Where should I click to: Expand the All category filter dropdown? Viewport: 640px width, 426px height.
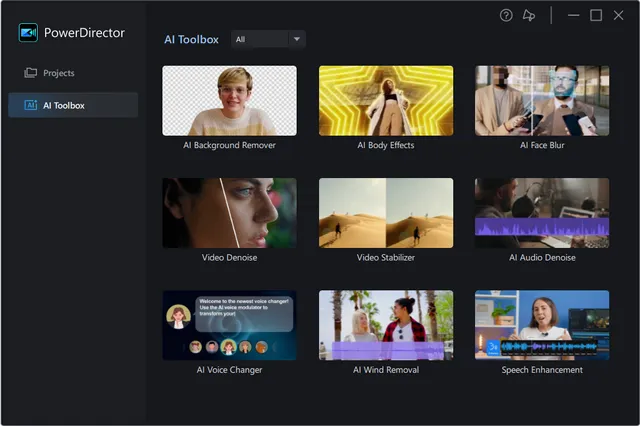pyautogui.click(x=267, y=39)
